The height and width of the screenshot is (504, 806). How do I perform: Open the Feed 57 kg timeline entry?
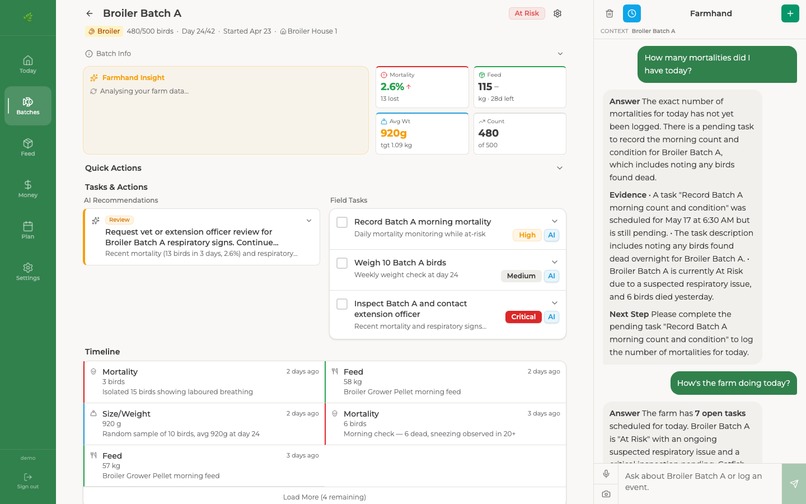tap(204, 466)
